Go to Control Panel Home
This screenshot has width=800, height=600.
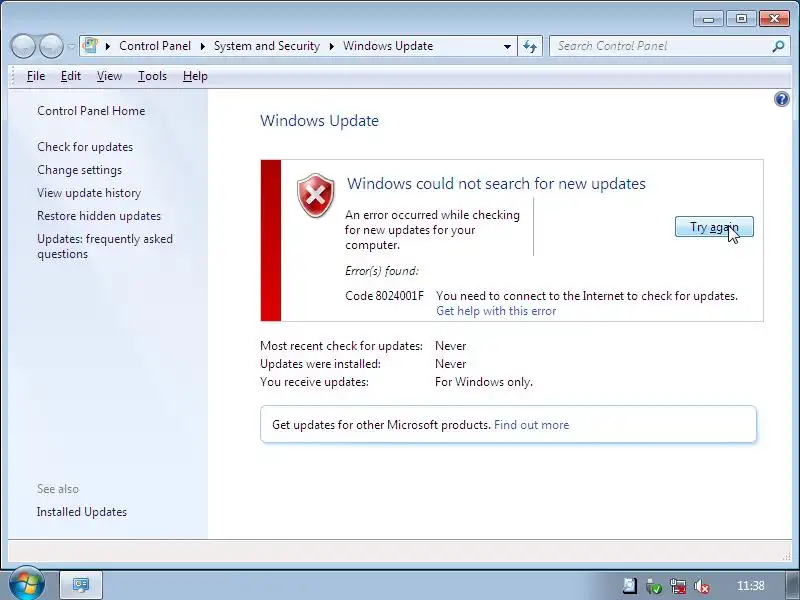coord(91,111)
